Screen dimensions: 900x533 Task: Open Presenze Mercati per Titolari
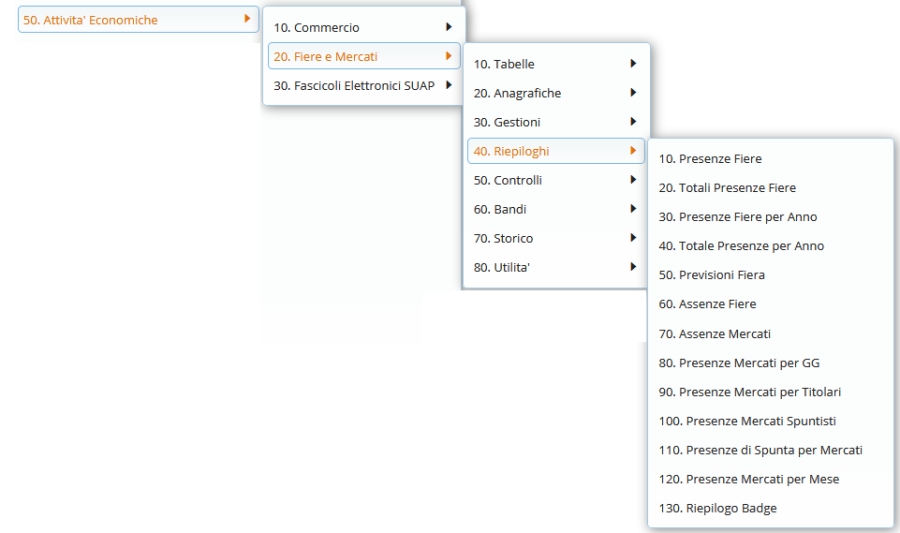pyautogui.click(x=750, y=392)
